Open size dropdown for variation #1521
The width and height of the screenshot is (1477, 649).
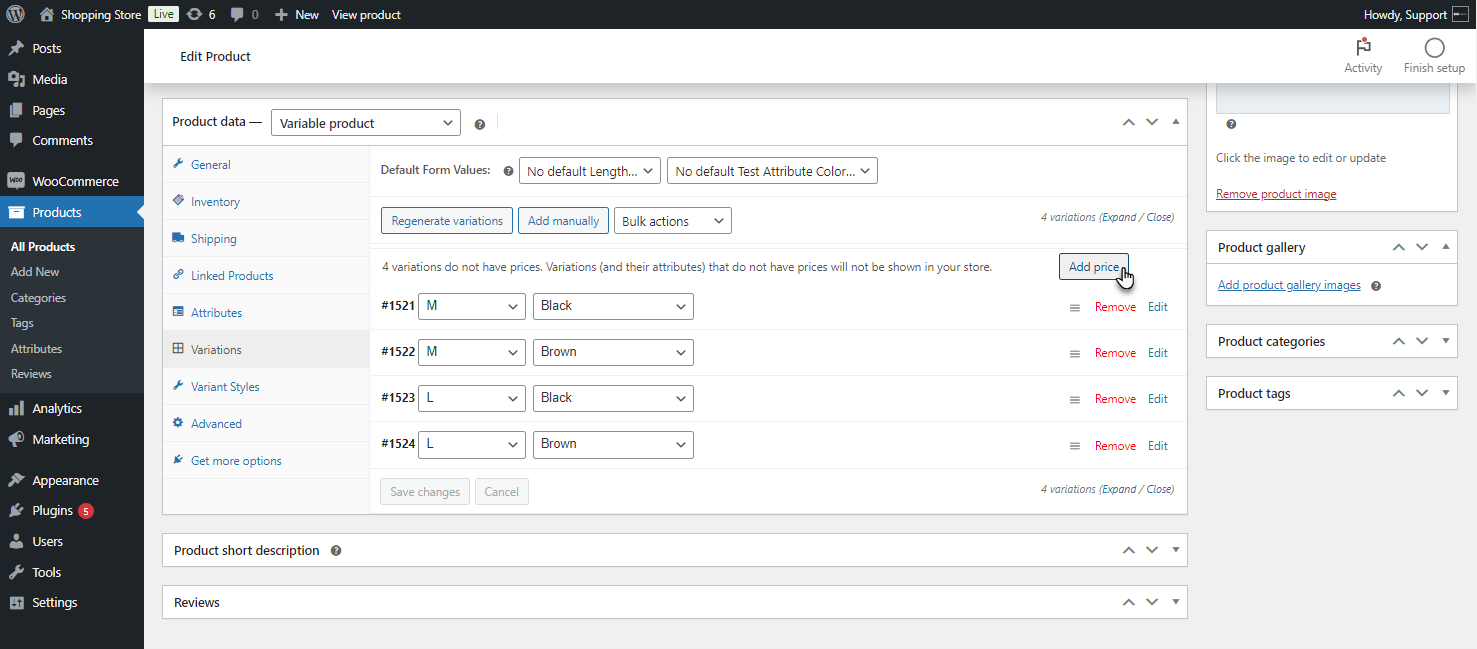tap(472, 306)
